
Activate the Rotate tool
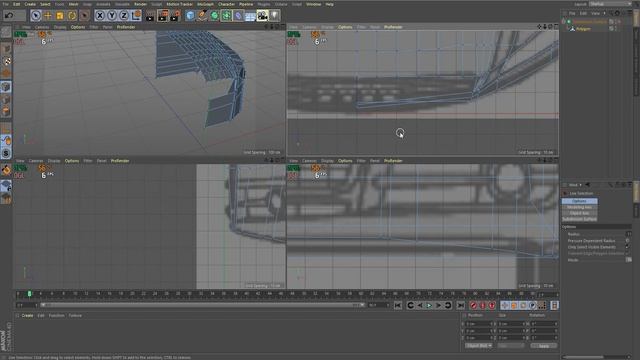pyautogui.click(x=72, y=16)
